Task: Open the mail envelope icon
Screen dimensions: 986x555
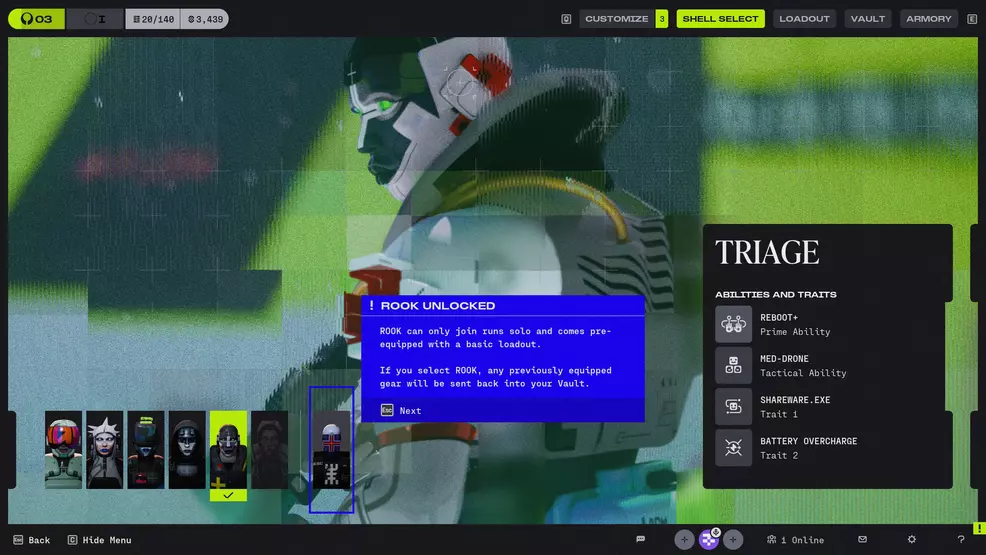Action: click(x=863, y=539)
